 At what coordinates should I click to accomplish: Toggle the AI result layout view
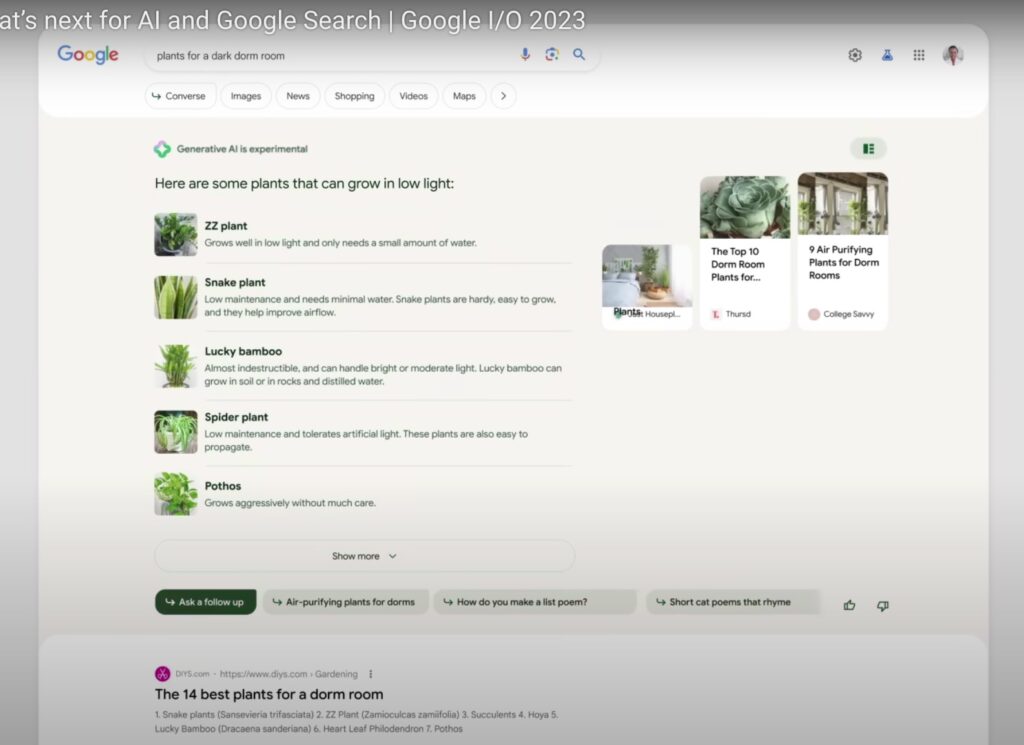point(868,149)
